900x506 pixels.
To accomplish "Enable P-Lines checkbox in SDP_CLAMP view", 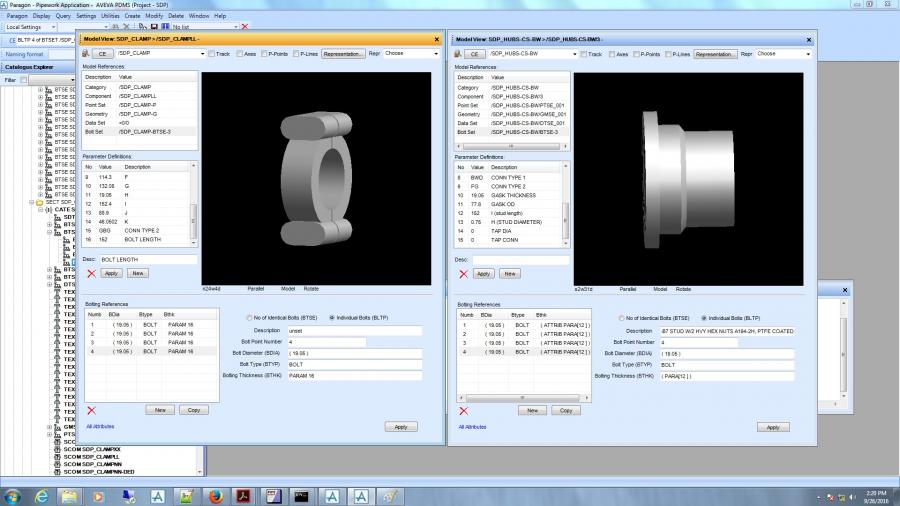I will coord(296,53).
